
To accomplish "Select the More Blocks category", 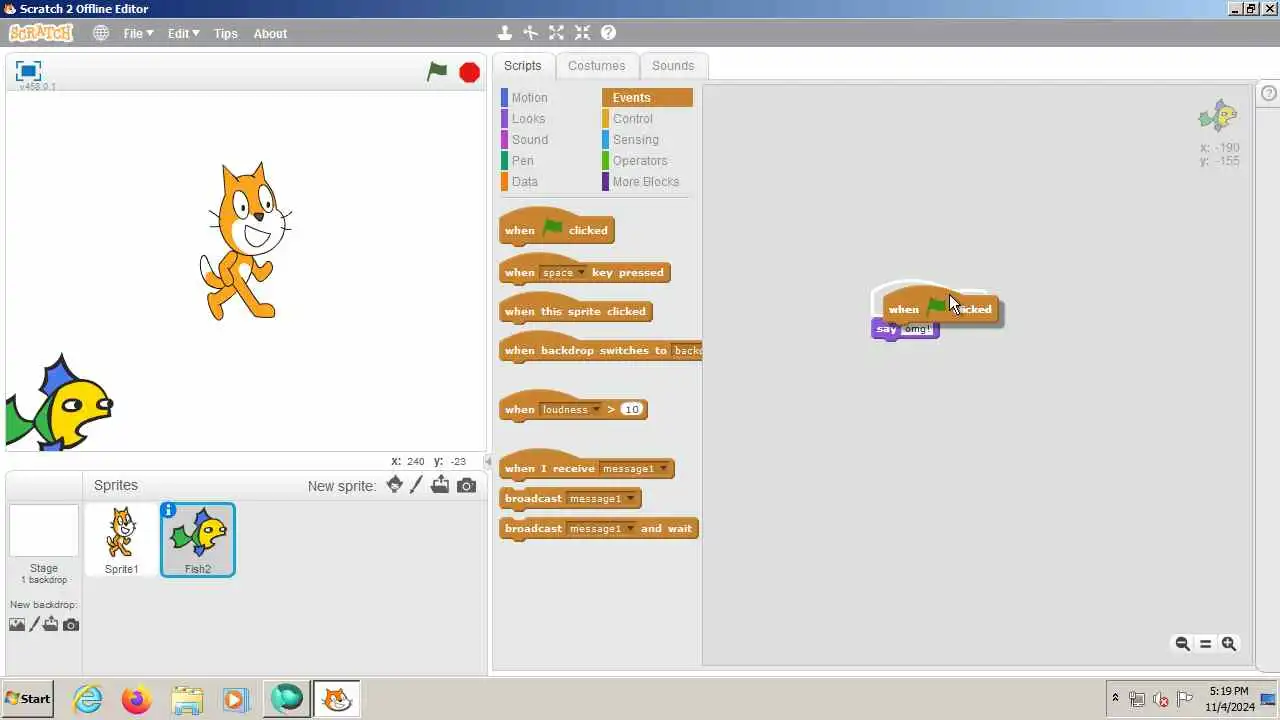I will pos(645,181).
